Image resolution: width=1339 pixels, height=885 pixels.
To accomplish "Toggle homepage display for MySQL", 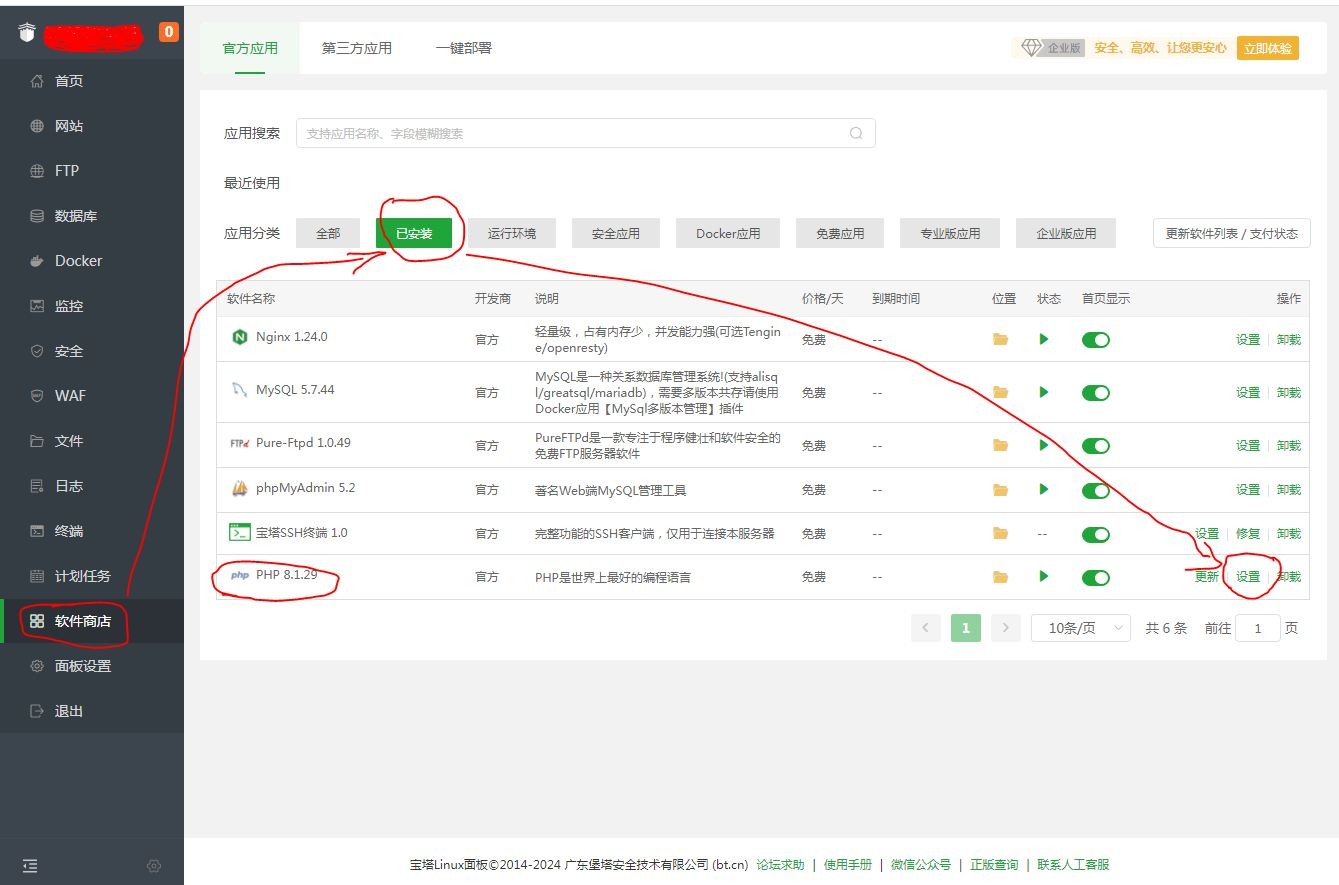I will click(1096, 393).
